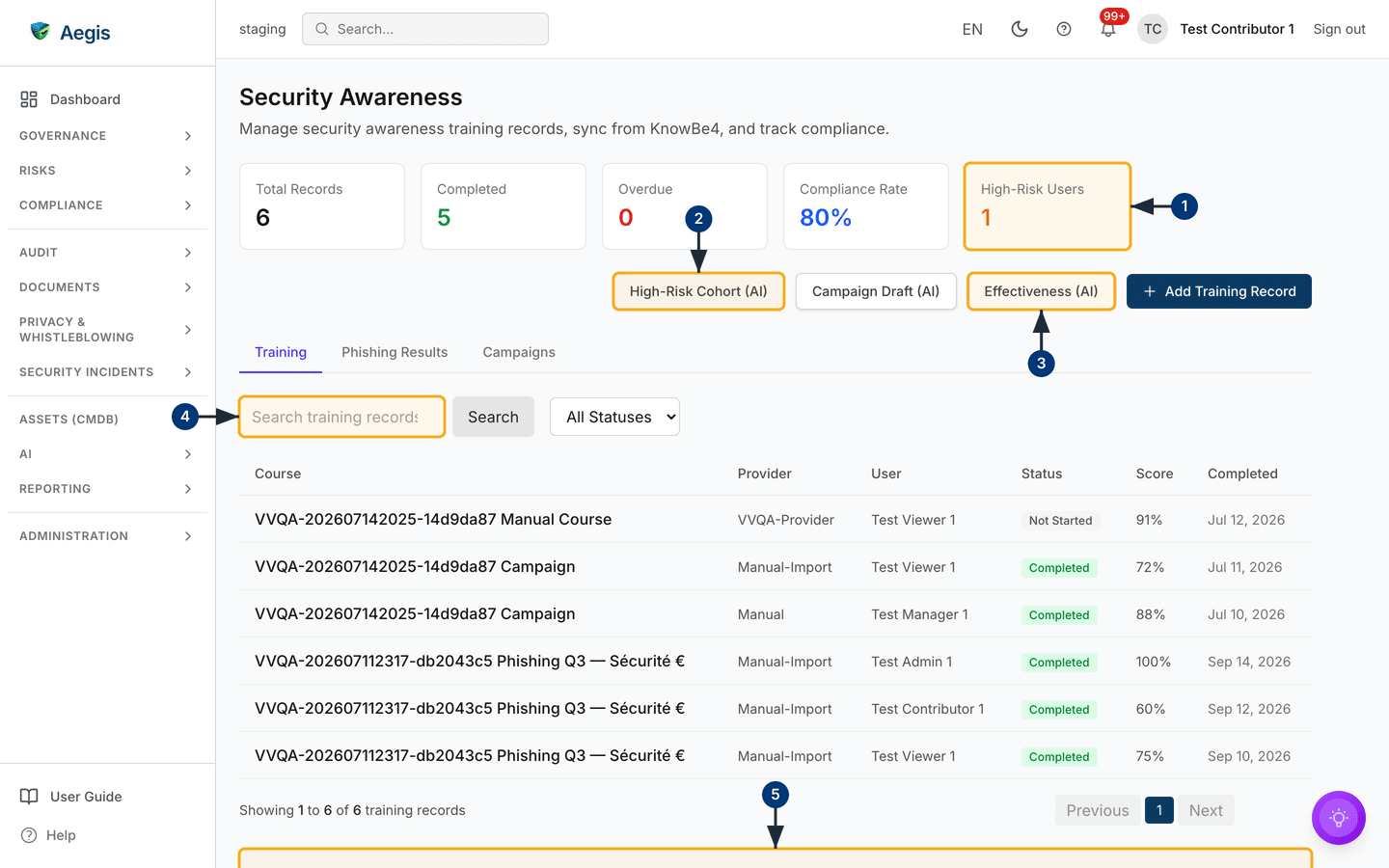1389x868 pixels.
Task: Click the Course column header
Action: 278,474
